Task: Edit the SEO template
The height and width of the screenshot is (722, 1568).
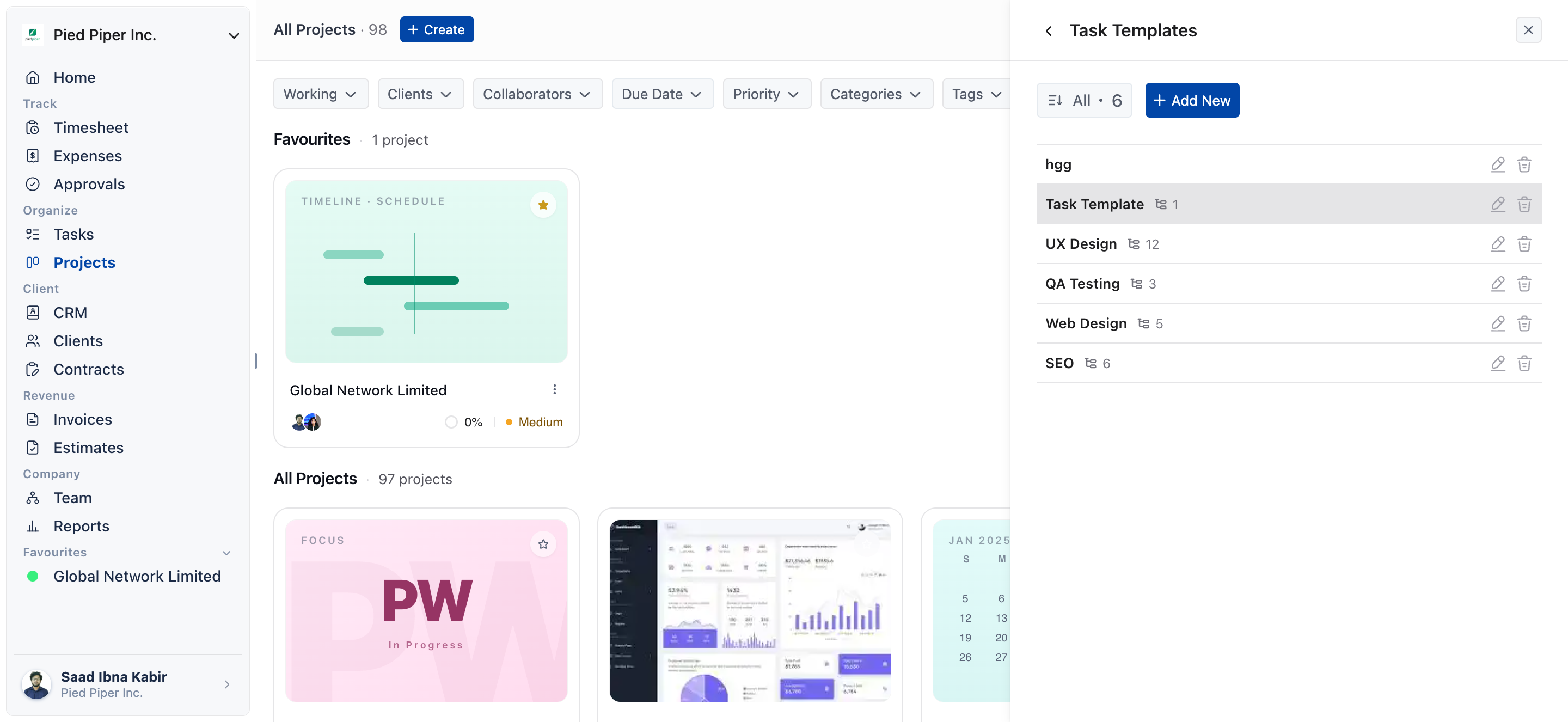Action: [x=1497, y=363]
